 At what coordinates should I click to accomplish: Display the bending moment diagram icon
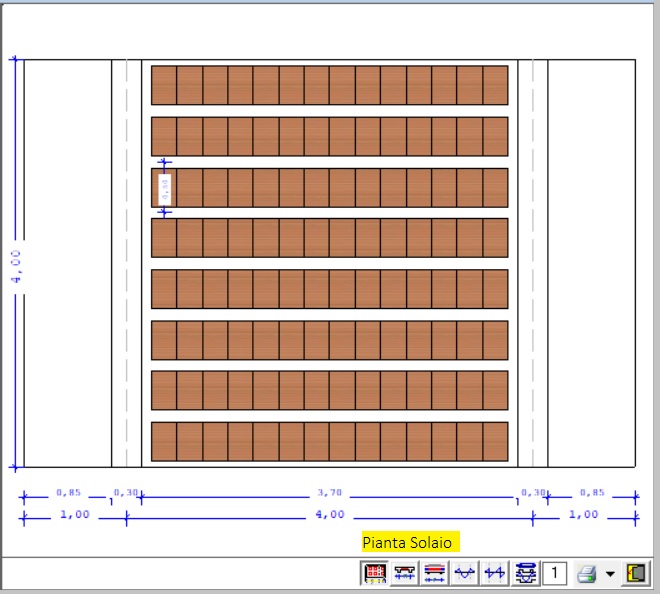(464, 573)
